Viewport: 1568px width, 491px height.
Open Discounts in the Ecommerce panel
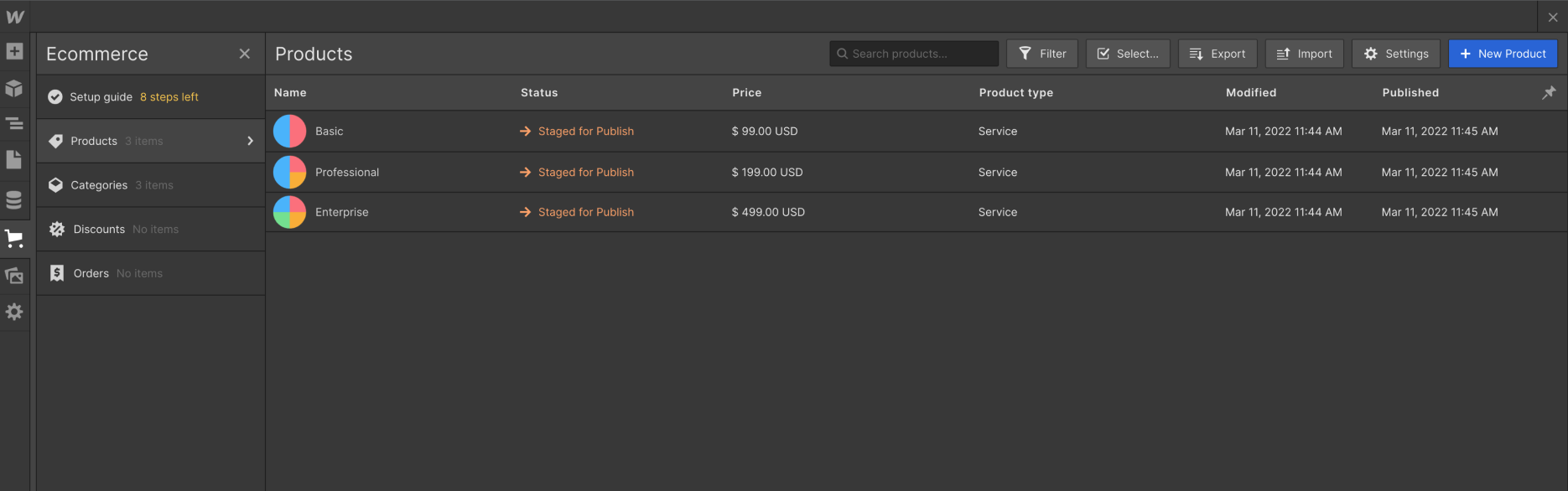click(x=99, y=230)
